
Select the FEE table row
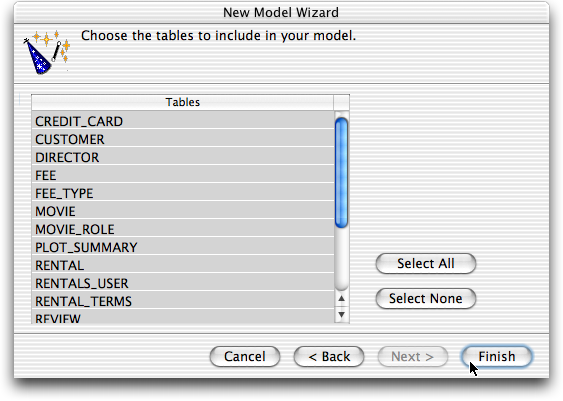click(183, 174)
